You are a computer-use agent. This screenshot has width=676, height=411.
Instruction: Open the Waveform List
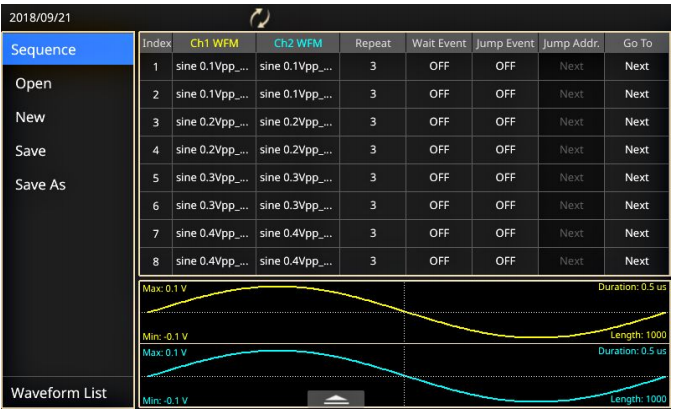coord(67,393)
